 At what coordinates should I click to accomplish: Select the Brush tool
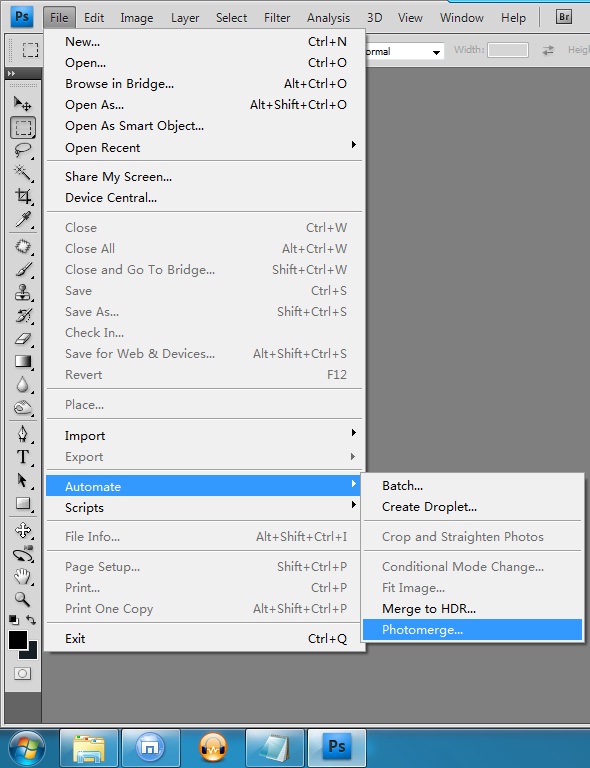pyautogui.click(x=23, y=269)
